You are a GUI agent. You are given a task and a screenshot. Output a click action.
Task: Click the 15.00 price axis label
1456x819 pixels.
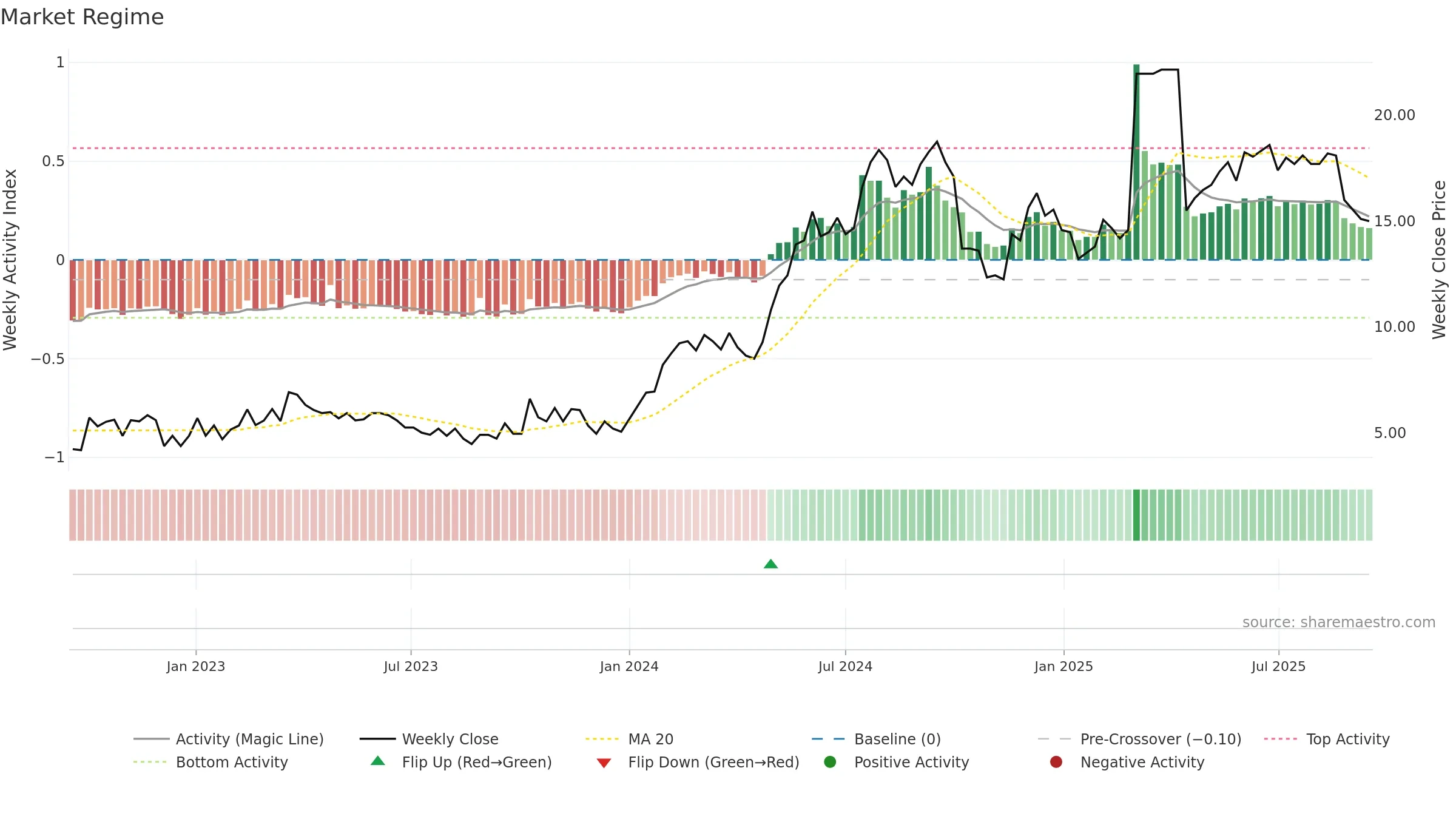[x=1394, y=221]
